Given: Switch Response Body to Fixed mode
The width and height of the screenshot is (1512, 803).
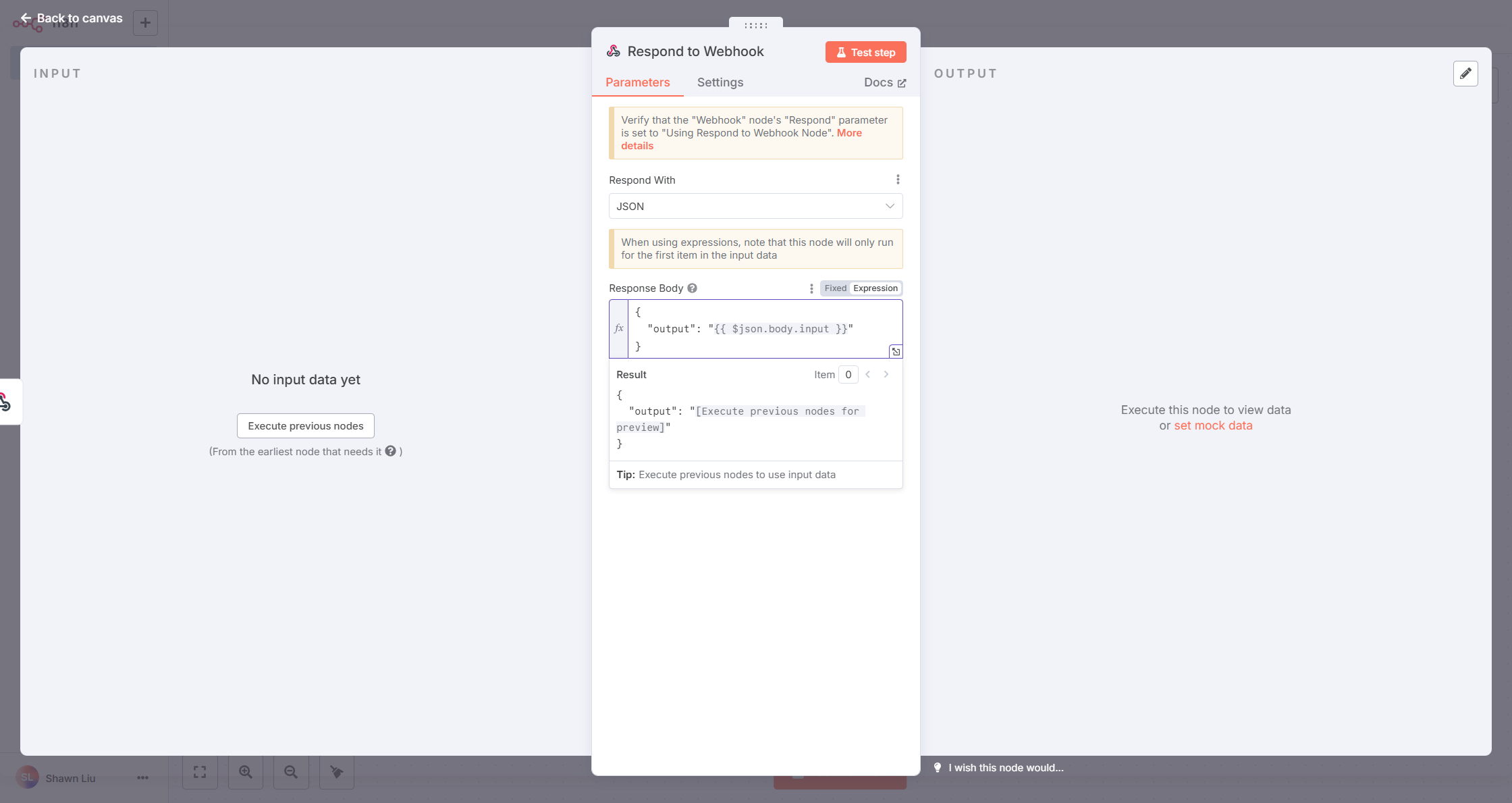Looking at the screenshot, I should (x=835, y=288).
